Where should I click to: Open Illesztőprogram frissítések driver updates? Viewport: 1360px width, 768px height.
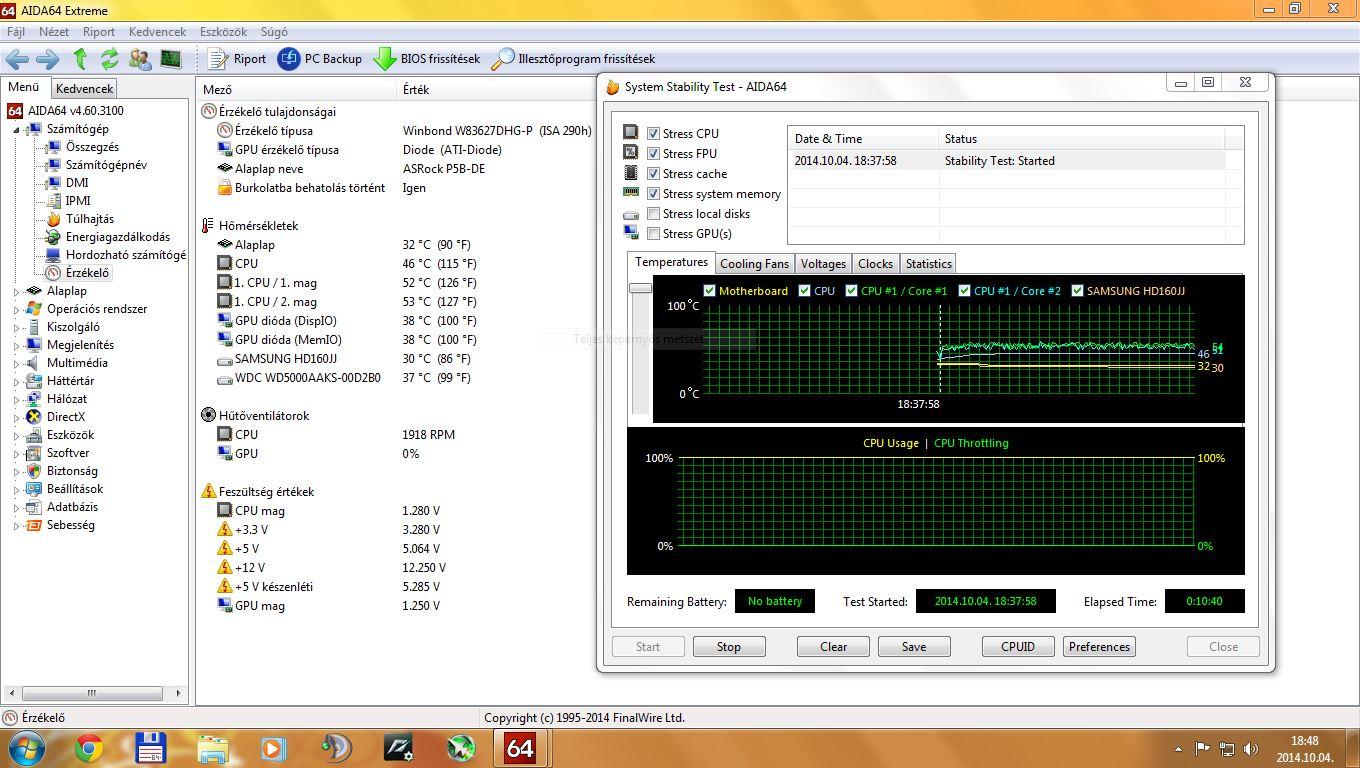pos(574,59)
